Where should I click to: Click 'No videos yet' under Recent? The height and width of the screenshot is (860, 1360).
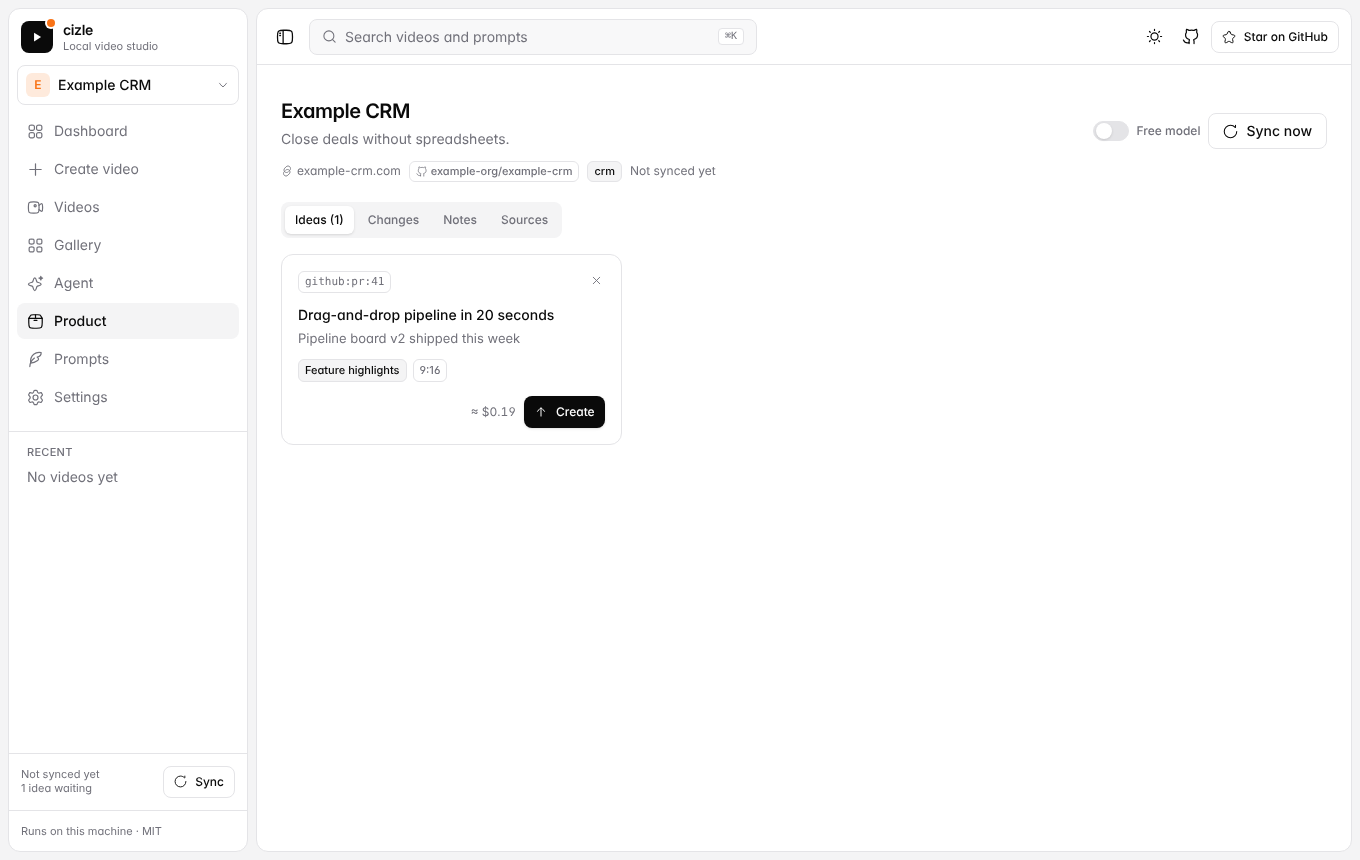72,477
